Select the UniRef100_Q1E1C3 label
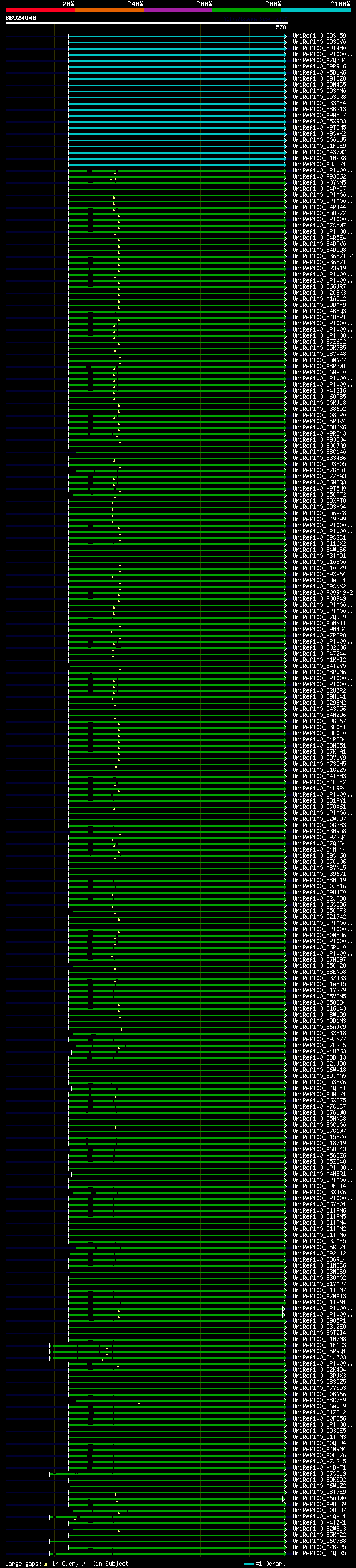 point(319,1344)
